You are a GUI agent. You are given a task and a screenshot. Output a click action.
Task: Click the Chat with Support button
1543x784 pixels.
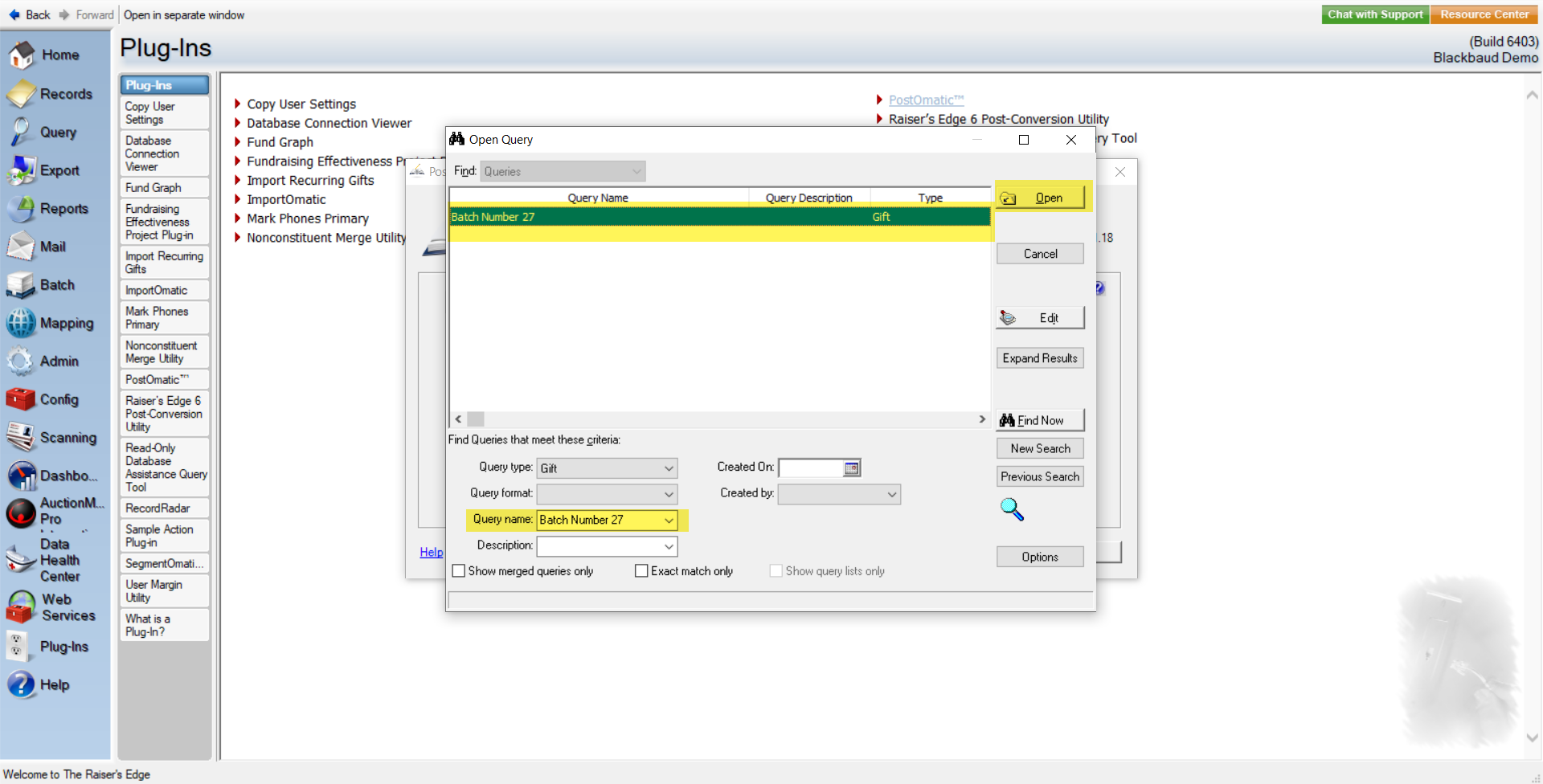tap(1375, 14)
